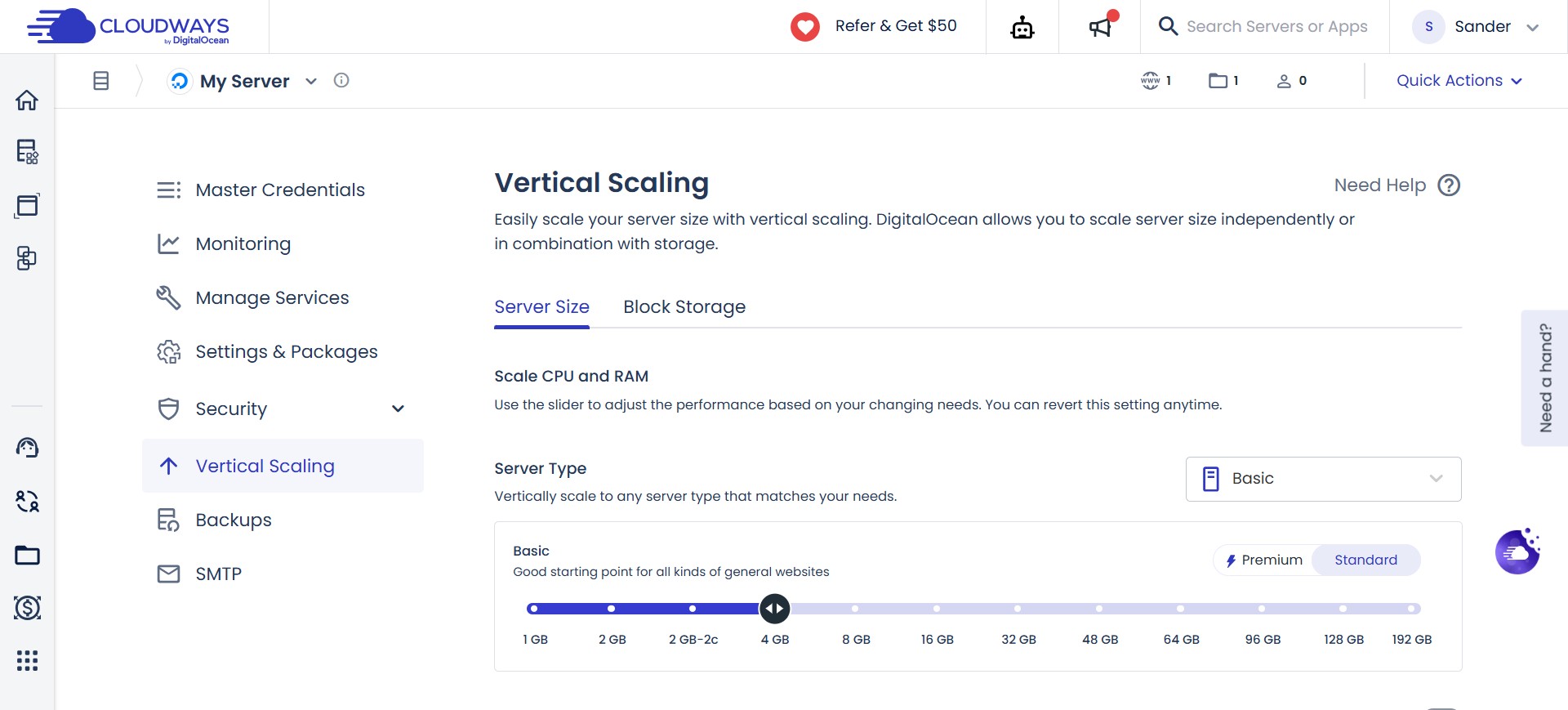This screenshot has width=1568, height=710.
Task: Click the robot assistant icon in the top bar
Action: coord(1022,26)
